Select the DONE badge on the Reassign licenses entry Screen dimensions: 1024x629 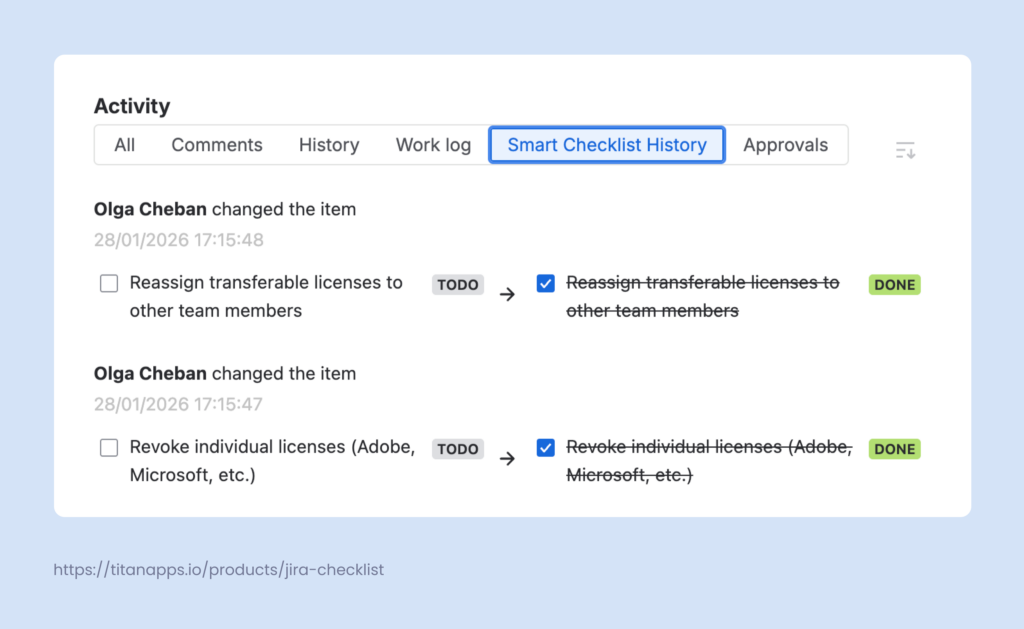[894, 284]
